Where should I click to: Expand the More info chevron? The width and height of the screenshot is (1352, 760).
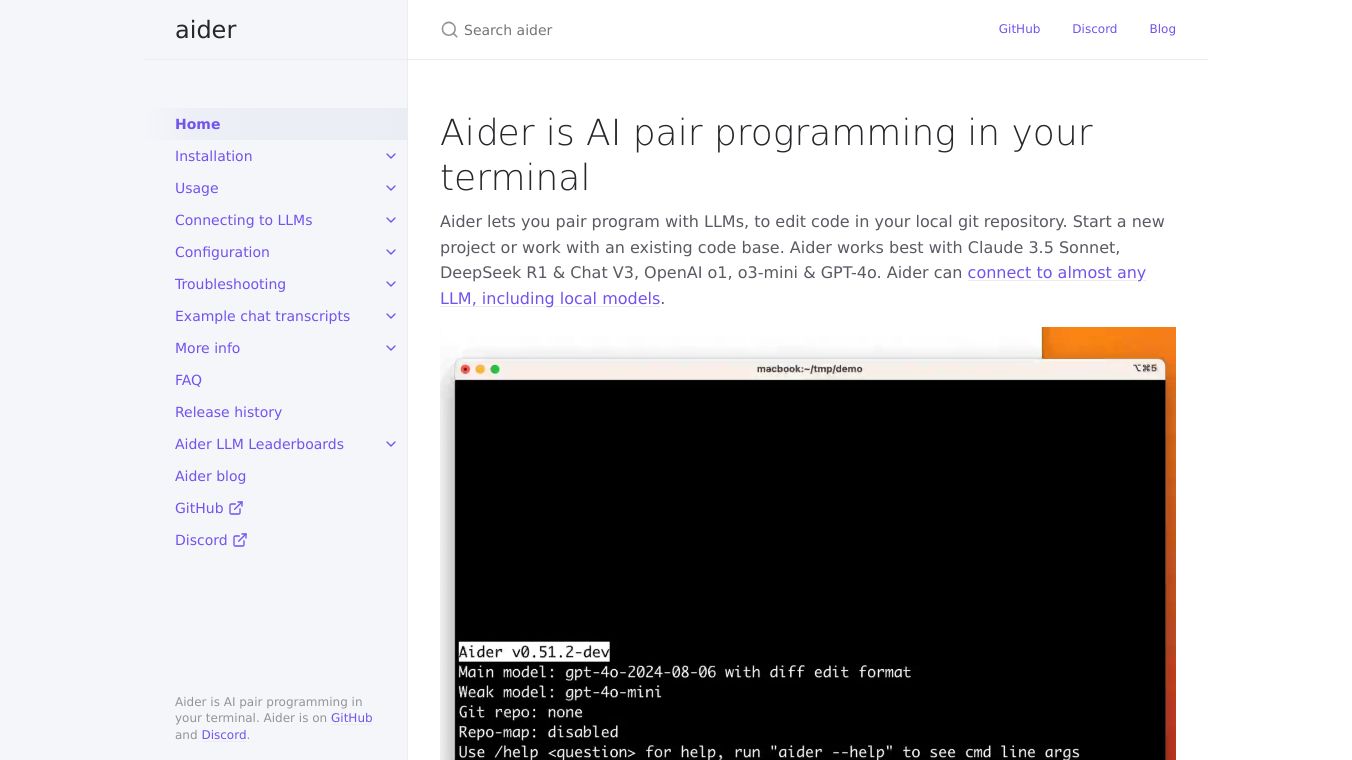click(x=391, y=348)
